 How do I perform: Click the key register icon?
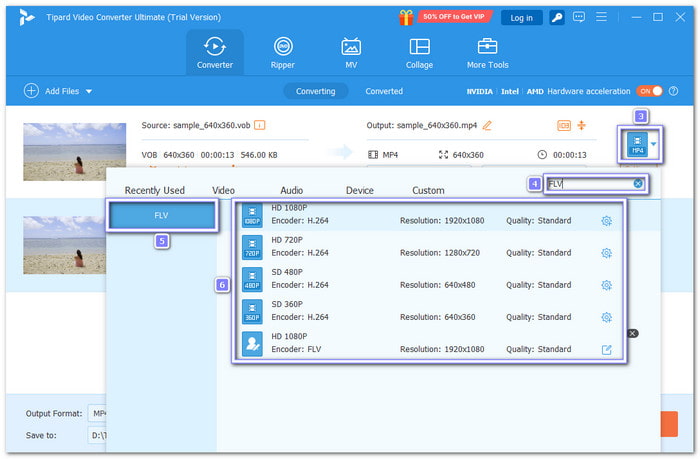click(x=556, y=17)
